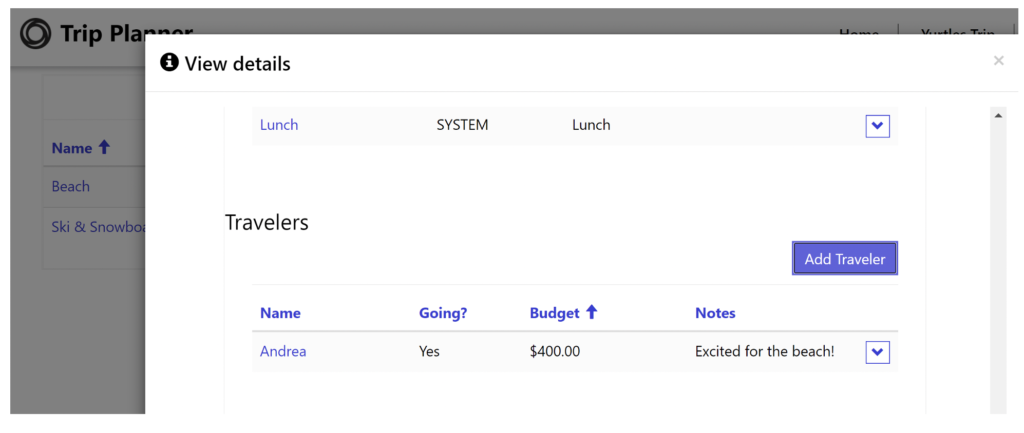Click the dialog scrollbar up arrow
This screenshot has width=1024, height=433.
997,116
